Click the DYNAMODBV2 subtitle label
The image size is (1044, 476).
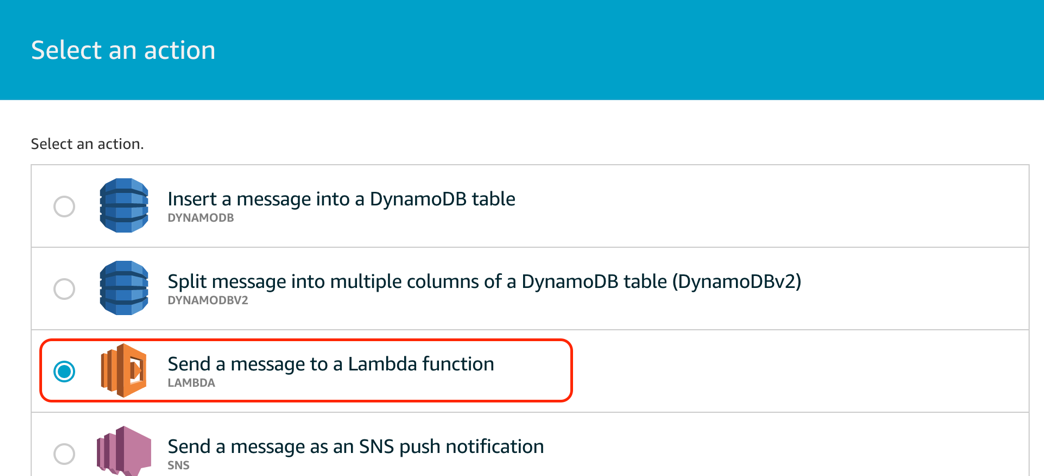tap(208, 301)
